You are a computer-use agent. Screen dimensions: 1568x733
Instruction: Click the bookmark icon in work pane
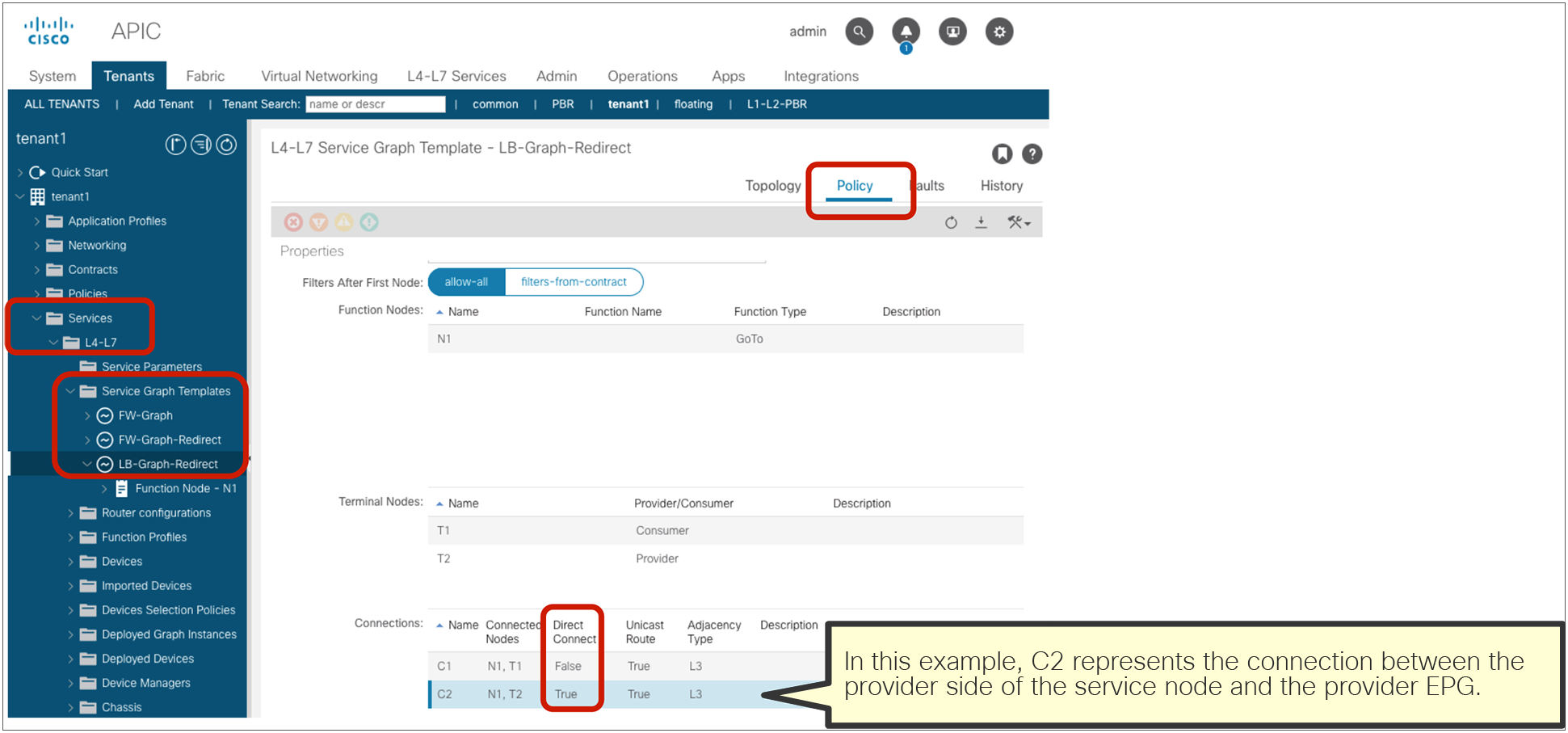[x=1003, y=154]
